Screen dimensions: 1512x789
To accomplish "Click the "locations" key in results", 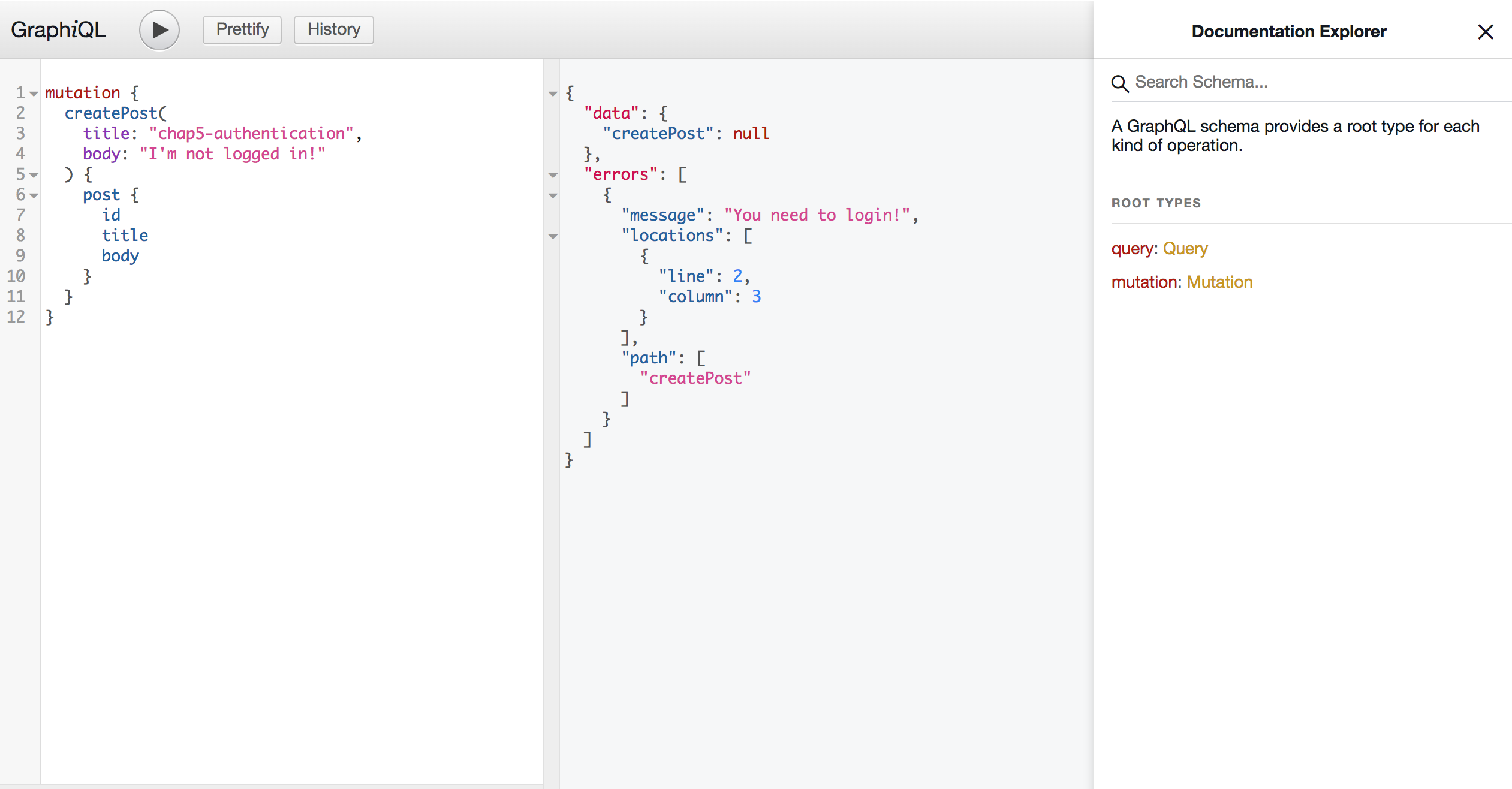I will point(672,236).
